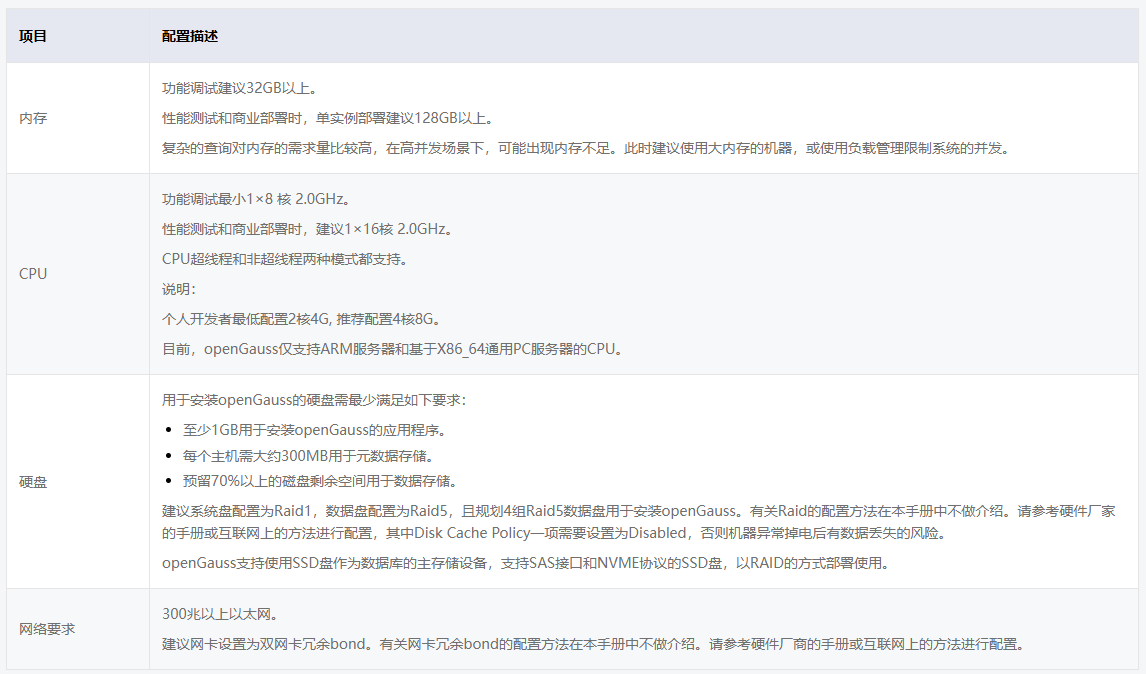1146x674 pixels.
Task: Click the bullet 预留70%以上的磁盘剩余空间
Action: tap(322, 481)
